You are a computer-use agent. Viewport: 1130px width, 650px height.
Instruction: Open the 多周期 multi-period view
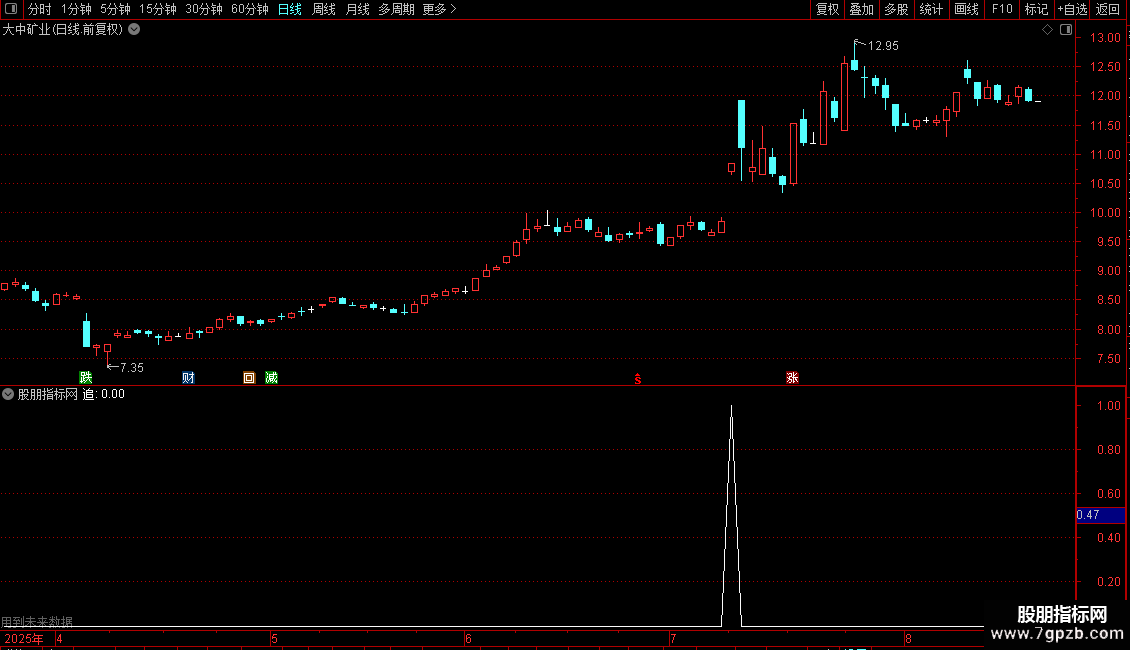tap(396, 9)
